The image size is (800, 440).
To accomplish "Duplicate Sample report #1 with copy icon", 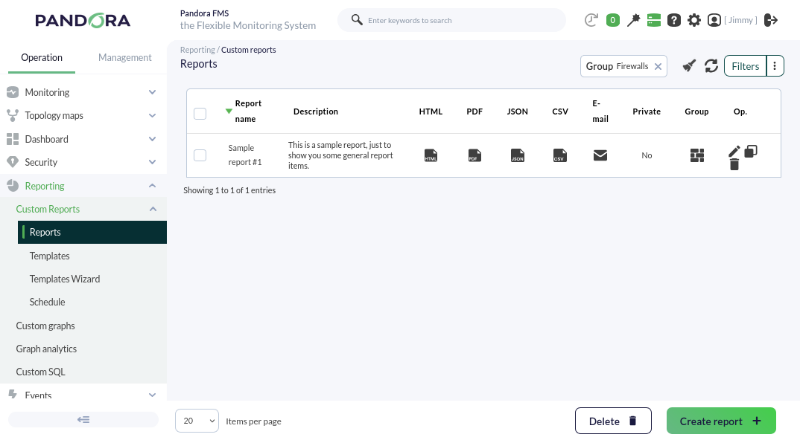I will coord(751,152).
